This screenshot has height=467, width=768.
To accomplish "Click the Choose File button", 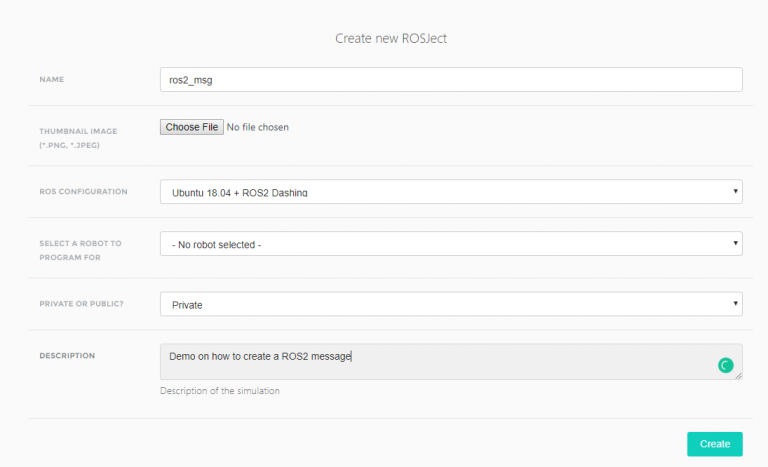I will coord(191,128).
